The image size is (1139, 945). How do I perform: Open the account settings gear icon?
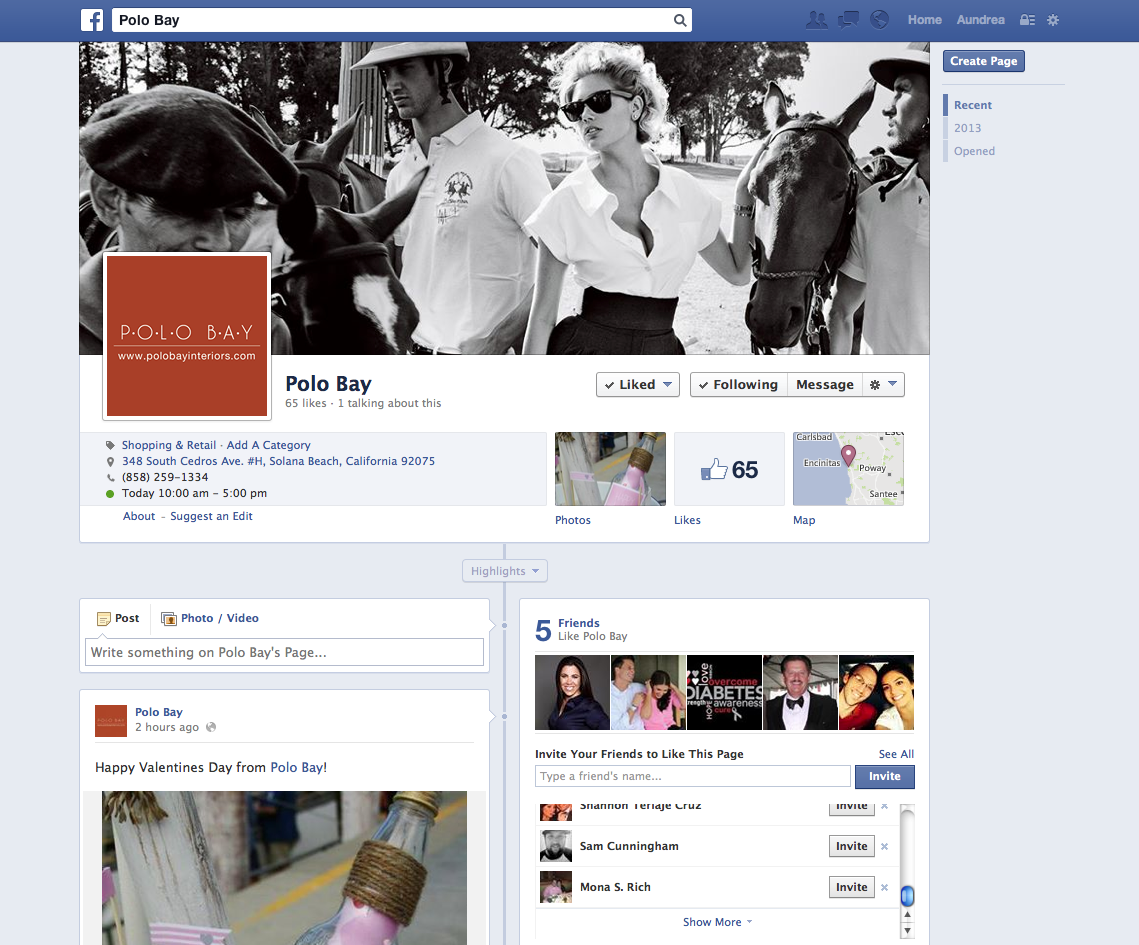pyautogui.click(x=1053, y=20)
